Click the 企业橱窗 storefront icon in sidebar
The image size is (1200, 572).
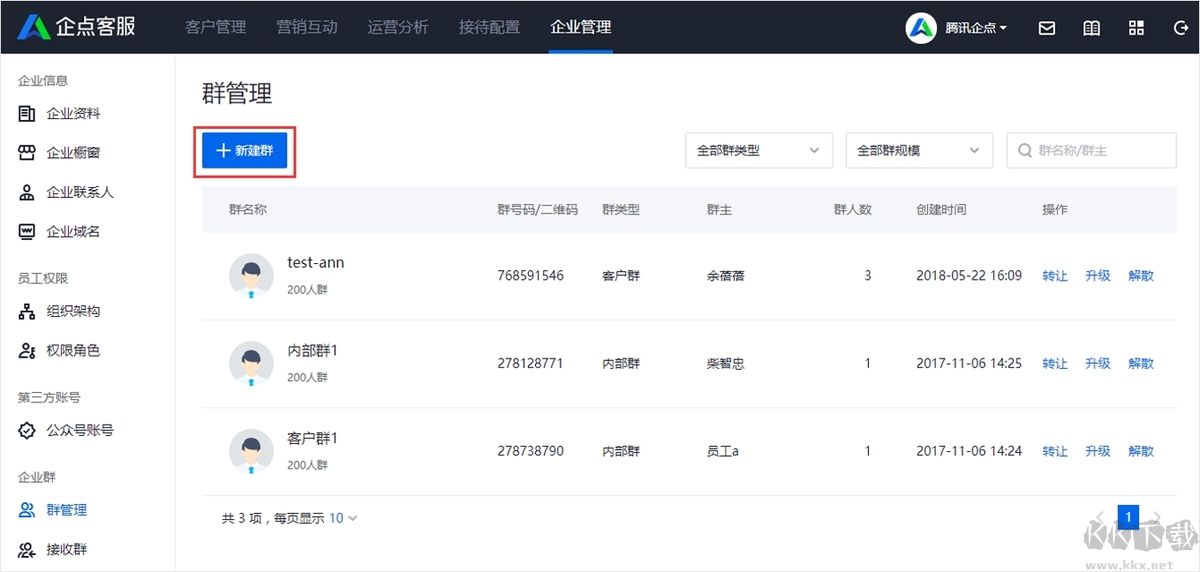coord(27,153)
